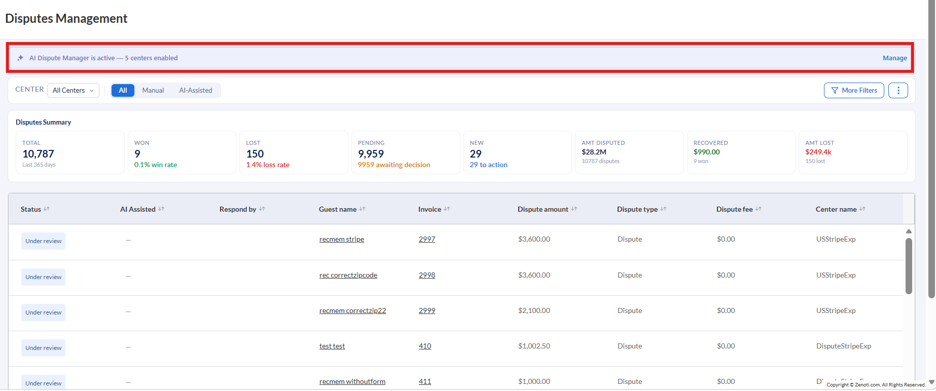
Task: Open More Filters panel
Action: click(854, 90)
